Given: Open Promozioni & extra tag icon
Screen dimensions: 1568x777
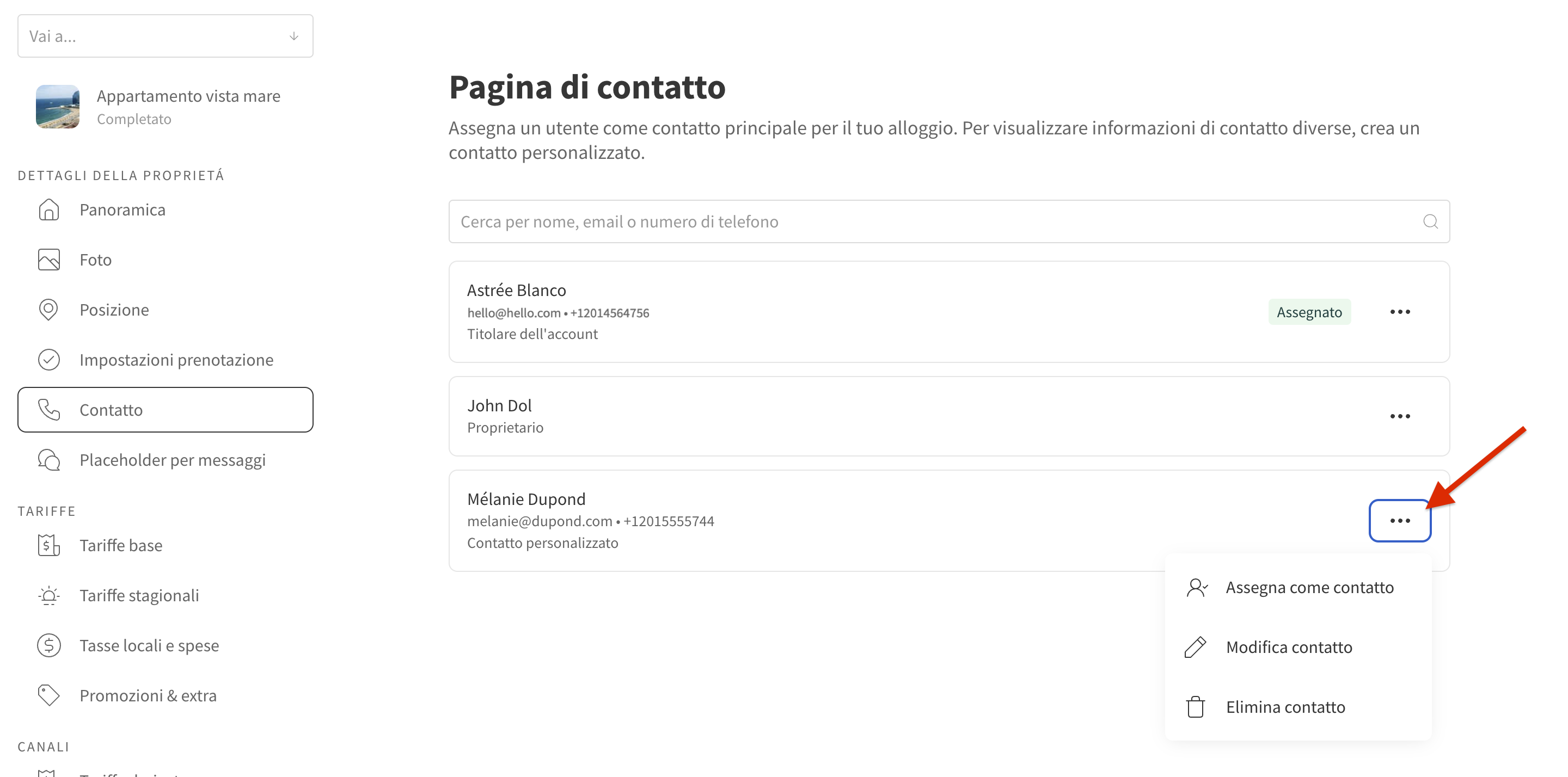Looking at the screenshot, I should [48, 695].
